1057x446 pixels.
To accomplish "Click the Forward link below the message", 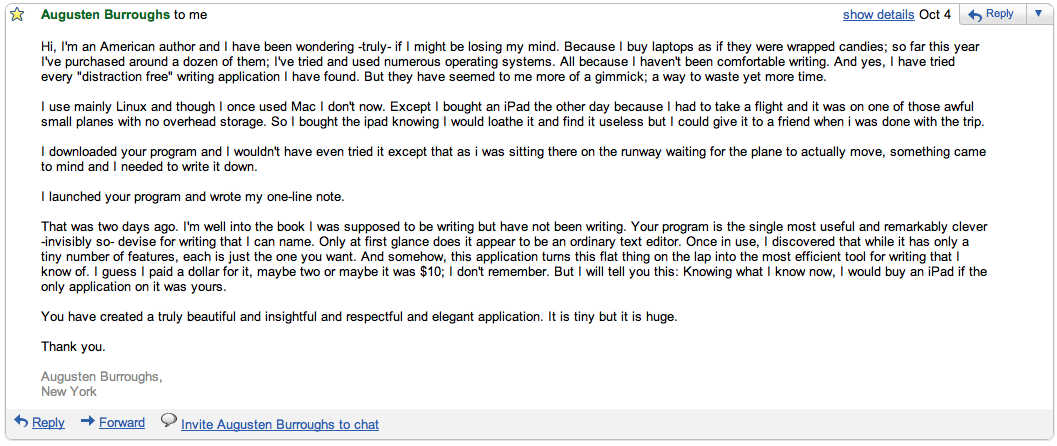I will (x=122, y=422).
